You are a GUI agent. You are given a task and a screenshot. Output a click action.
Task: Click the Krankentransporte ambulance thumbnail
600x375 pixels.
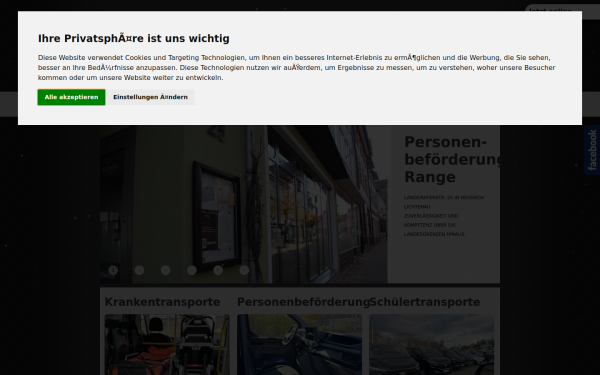coord(167,344)
